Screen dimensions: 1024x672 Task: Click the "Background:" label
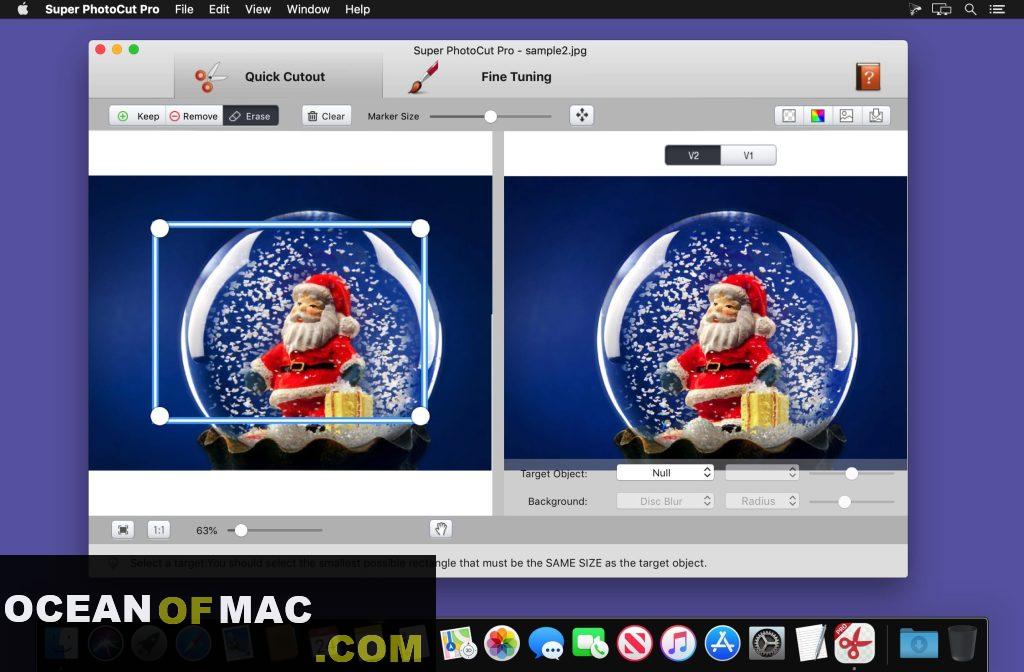click(558, 501)
